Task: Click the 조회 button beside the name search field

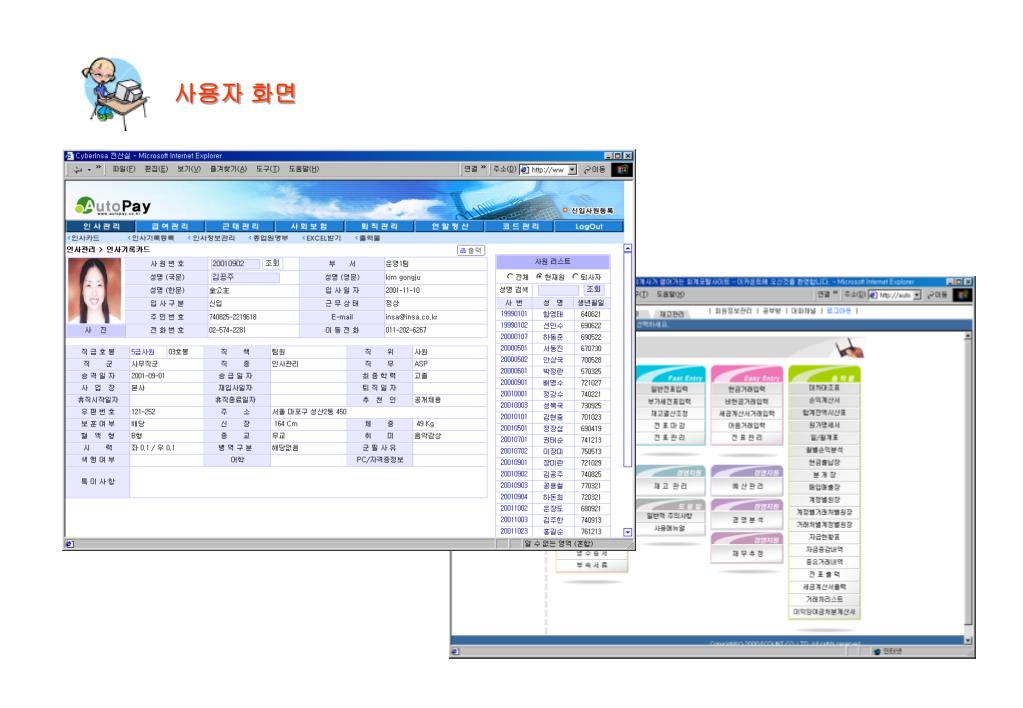Action: 592,289
